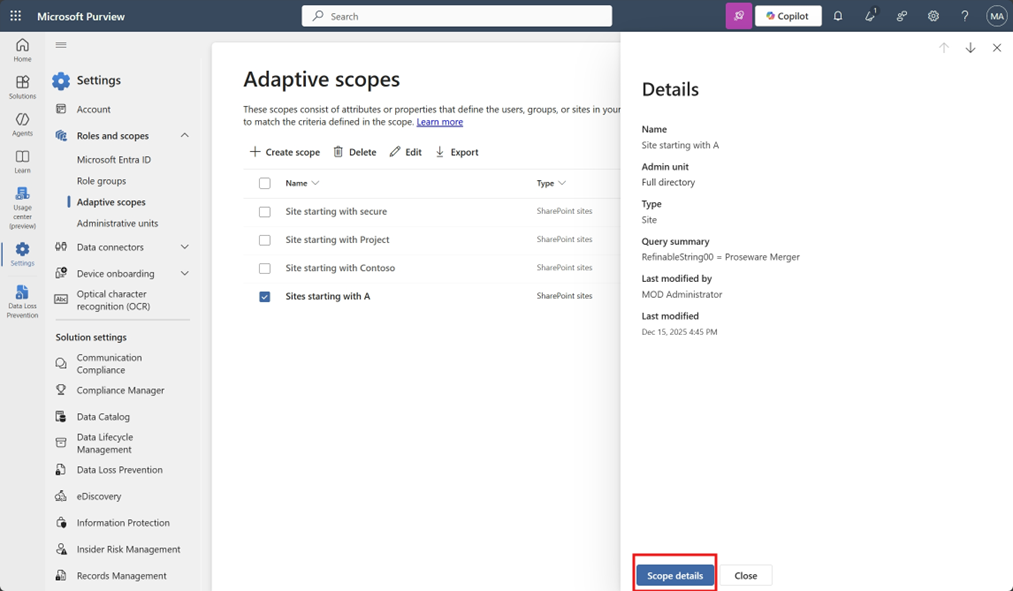The width and height of the screenshot is (1013, 591).
Task: Sort by Name column chevron
Action: 315,183
